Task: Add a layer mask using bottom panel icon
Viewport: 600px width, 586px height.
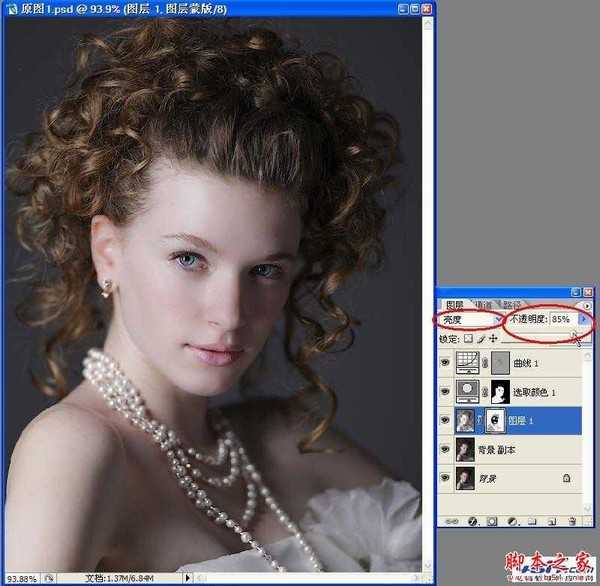Action: (492, 521)
